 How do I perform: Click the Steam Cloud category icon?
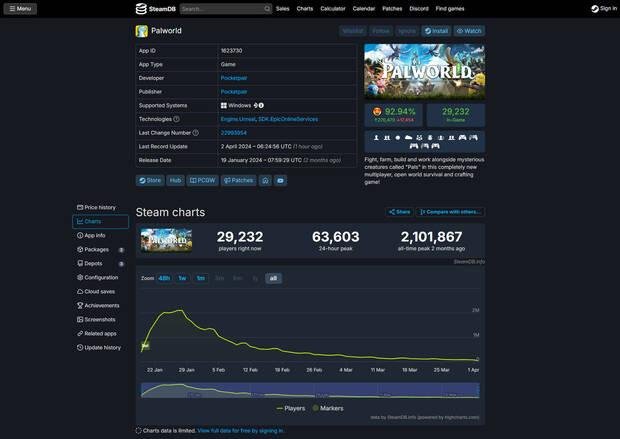[408, 138]
